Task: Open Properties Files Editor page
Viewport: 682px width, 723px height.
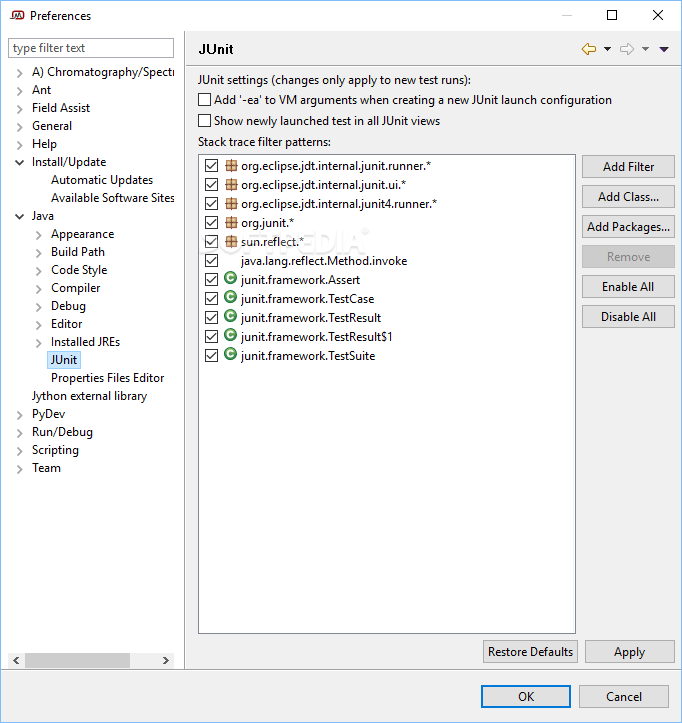Action: (107, 378)
